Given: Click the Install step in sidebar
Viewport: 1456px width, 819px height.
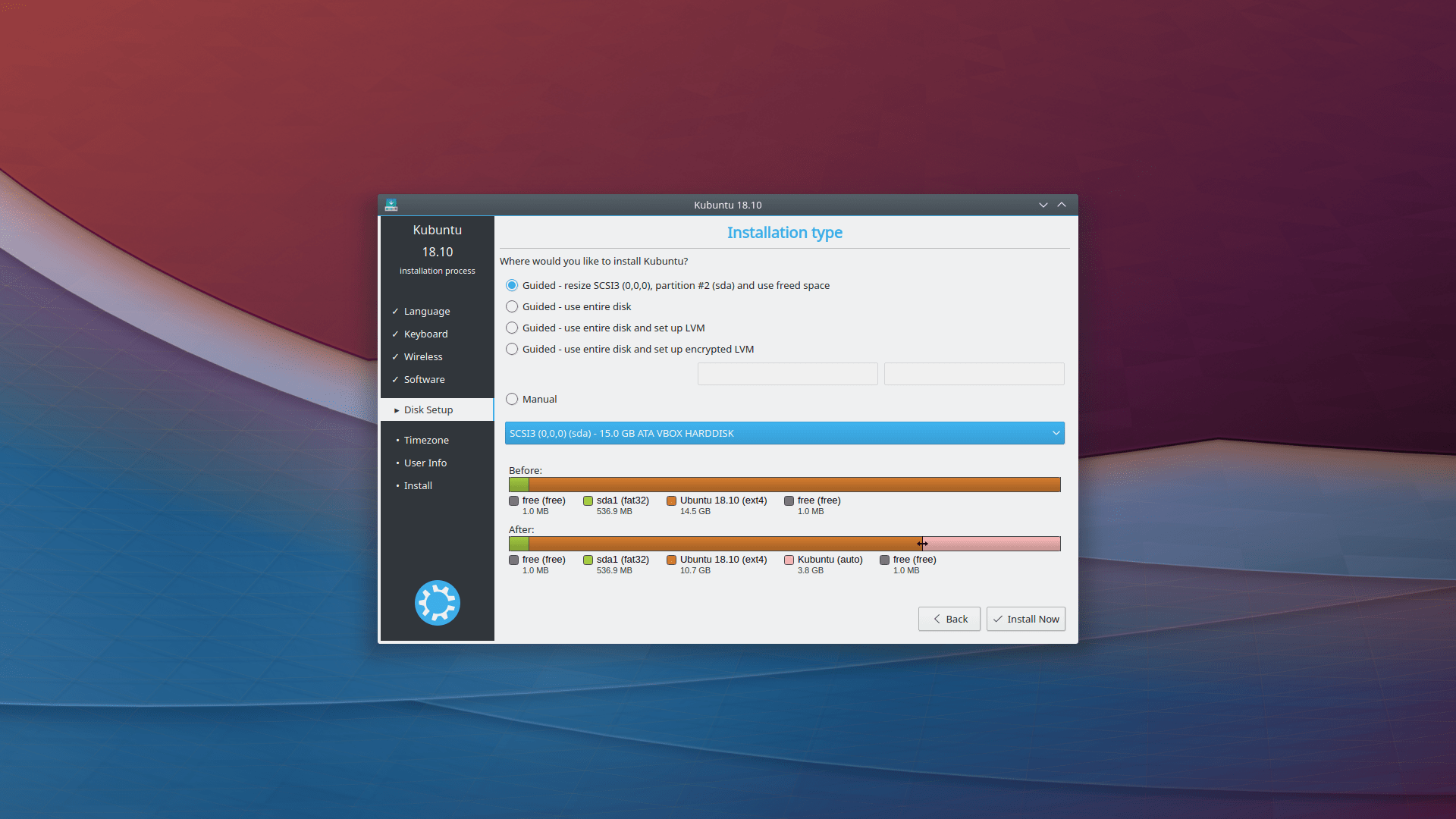Looking at the screenshot, I should click(x=418, y=485).
